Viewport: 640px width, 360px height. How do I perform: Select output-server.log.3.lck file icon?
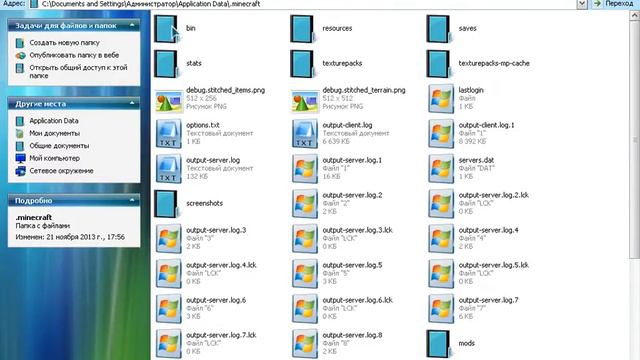(305, 239)
